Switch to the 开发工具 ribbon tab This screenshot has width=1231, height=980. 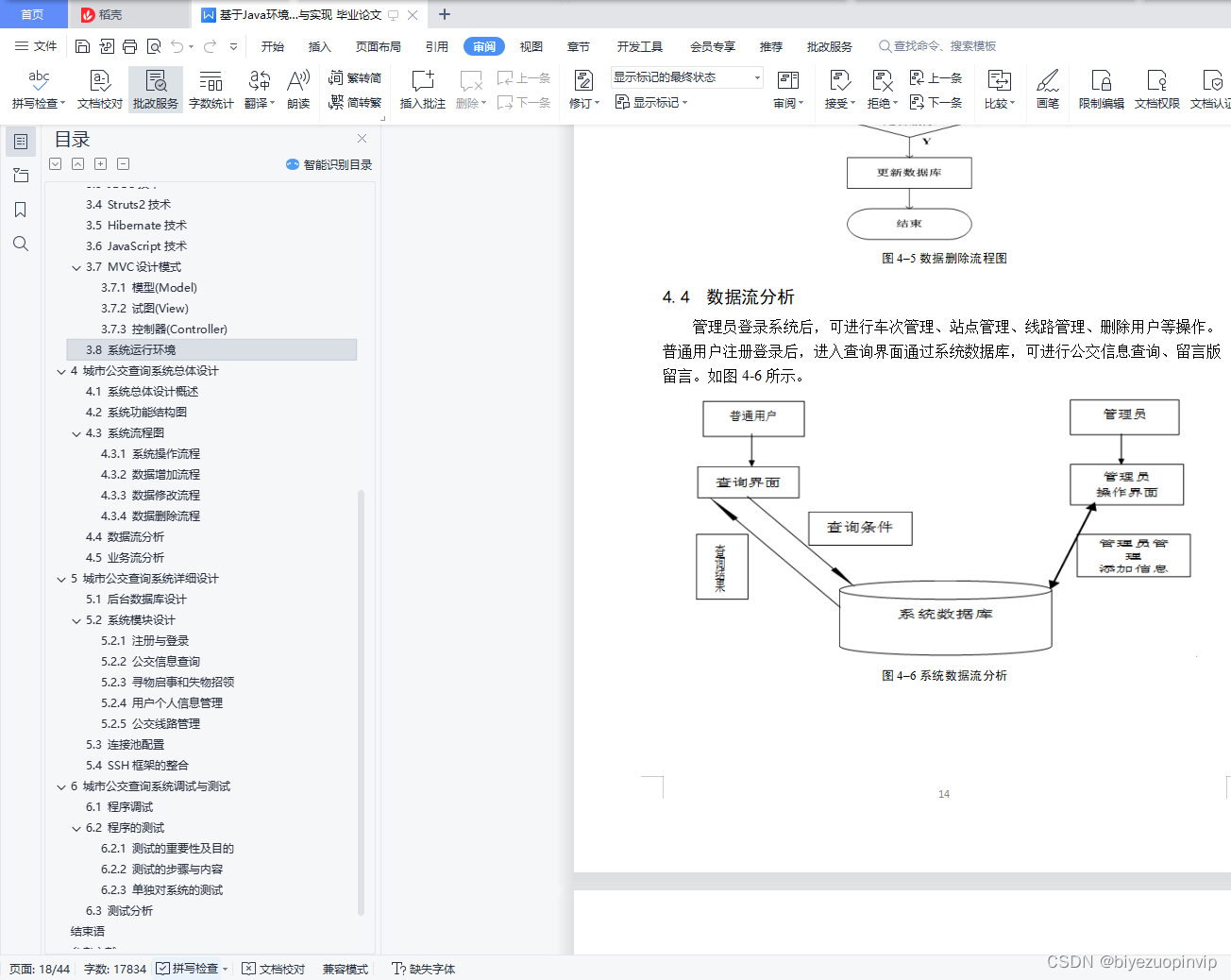tap(640, 46)
